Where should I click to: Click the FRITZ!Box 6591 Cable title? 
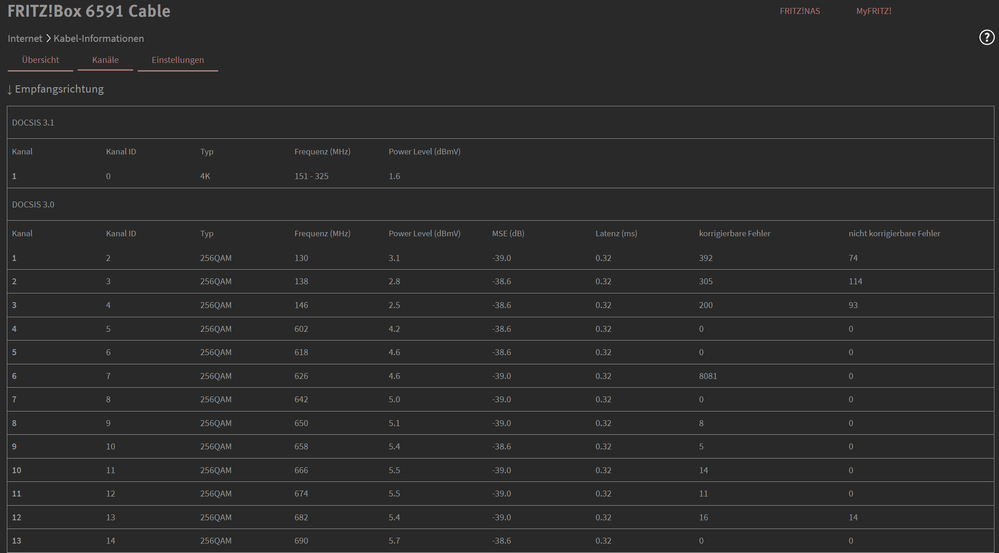89,11
